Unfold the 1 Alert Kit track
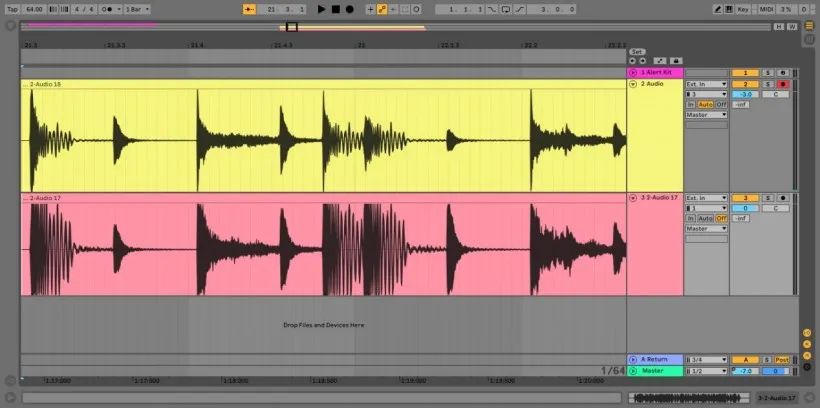Screen dimensions: 820x408 (633, 73)
